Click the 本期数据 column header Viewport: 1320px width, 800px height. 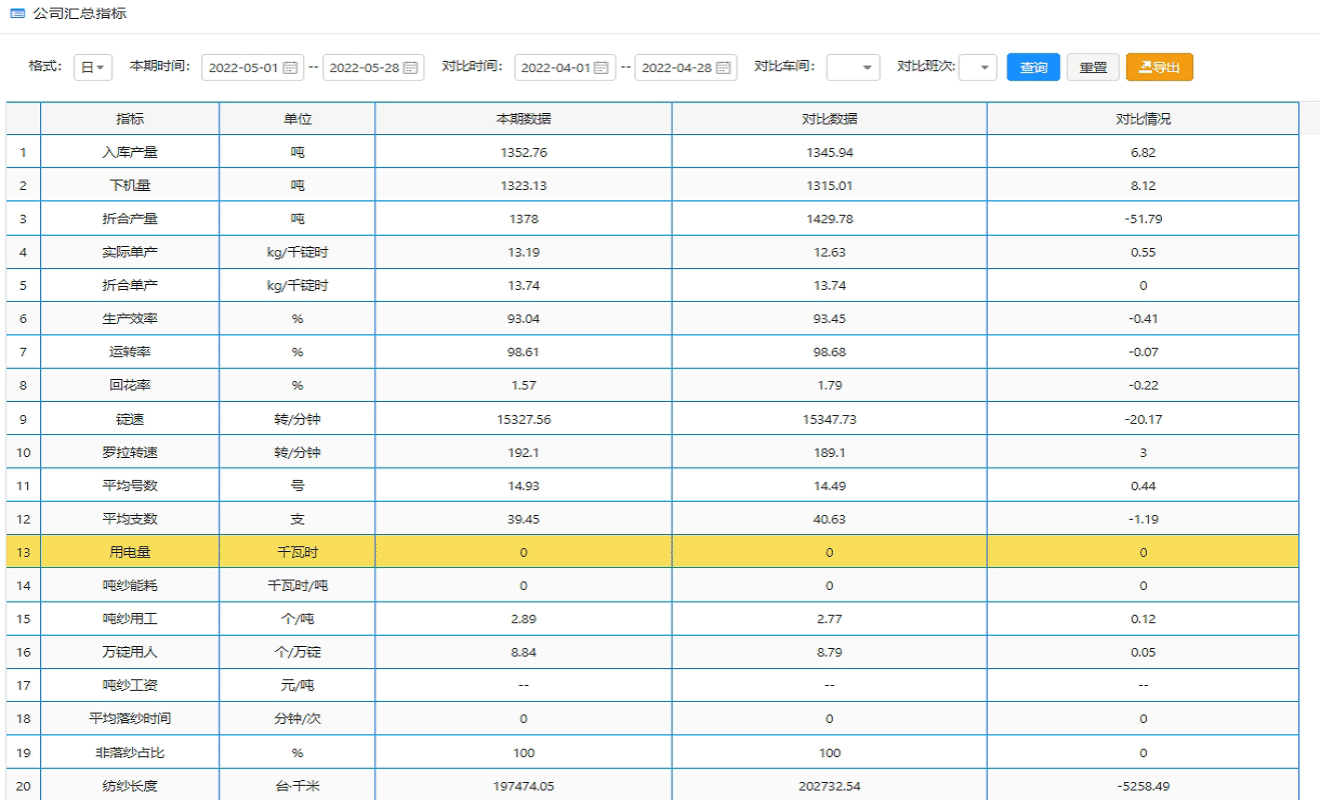click(524, 119)
